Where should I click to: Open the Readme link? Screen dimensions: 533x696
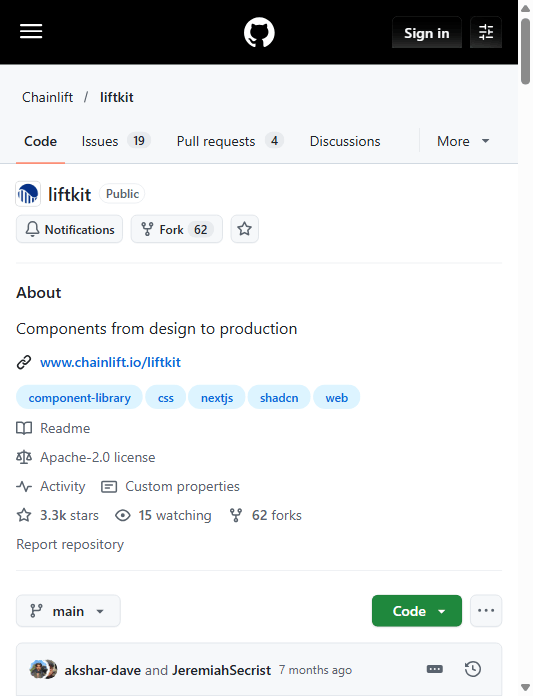click(x=65, y=428)
